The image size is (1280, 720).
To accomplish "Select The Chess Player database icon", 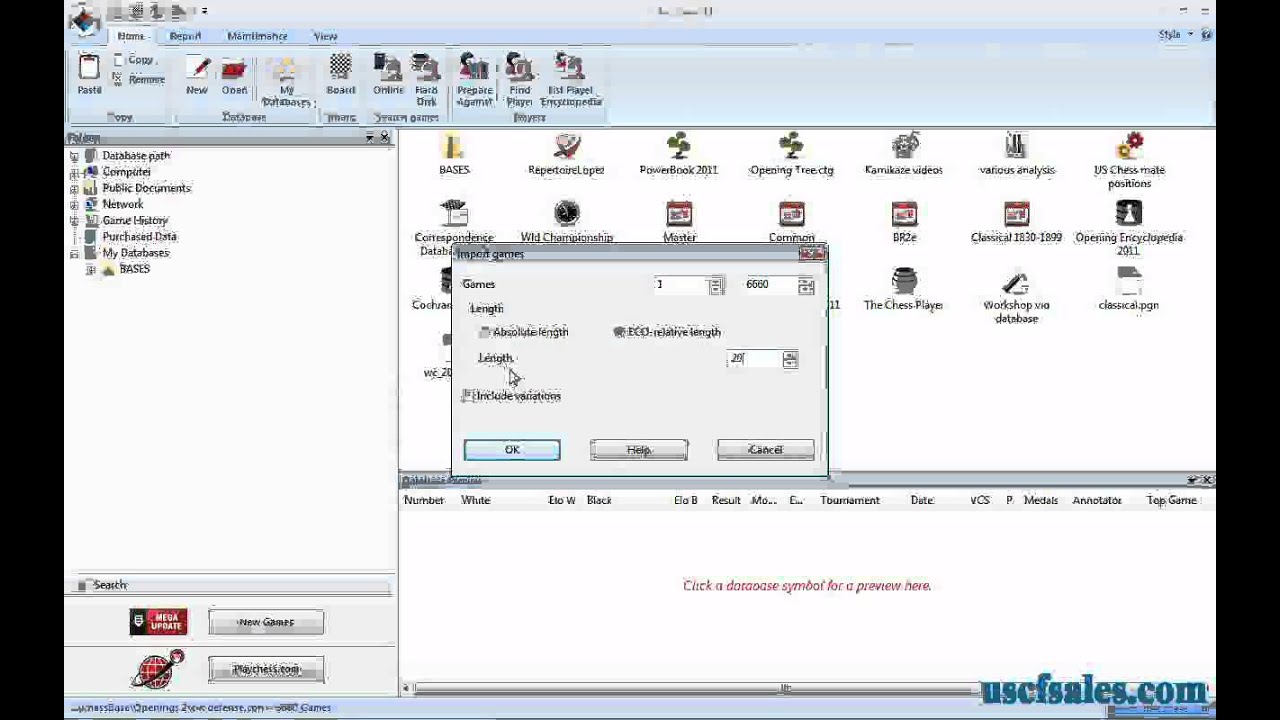I will (904, 281).
